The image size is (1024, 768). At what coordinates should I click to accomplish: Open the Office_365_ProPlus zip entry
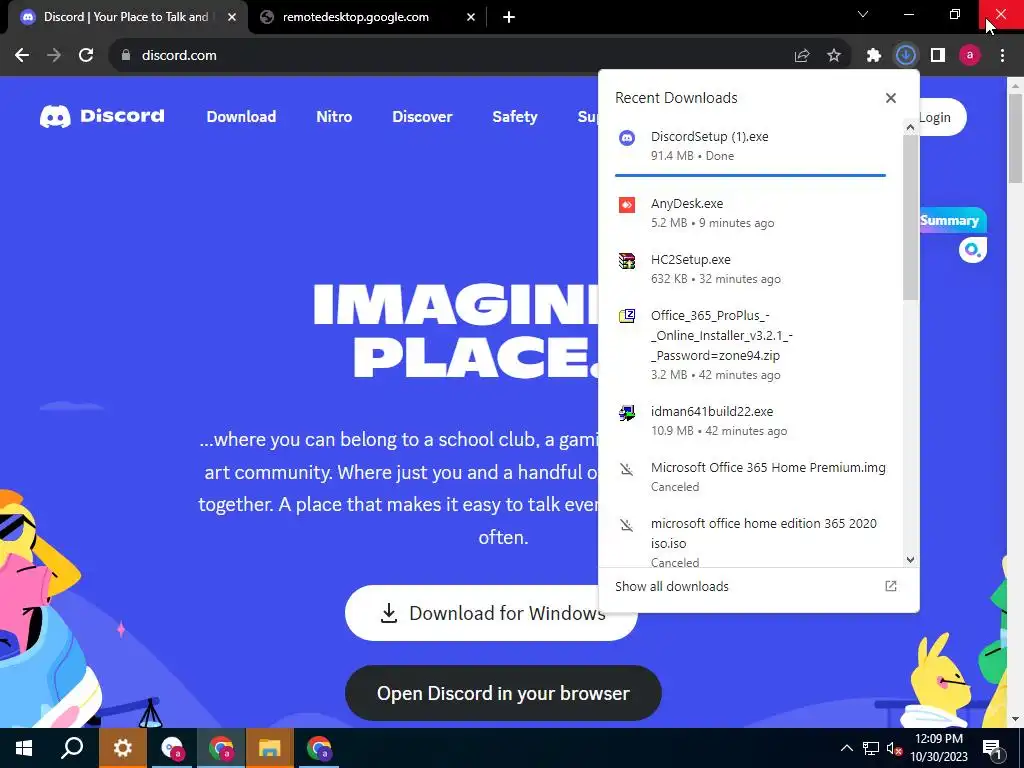(x=750, y=344)
